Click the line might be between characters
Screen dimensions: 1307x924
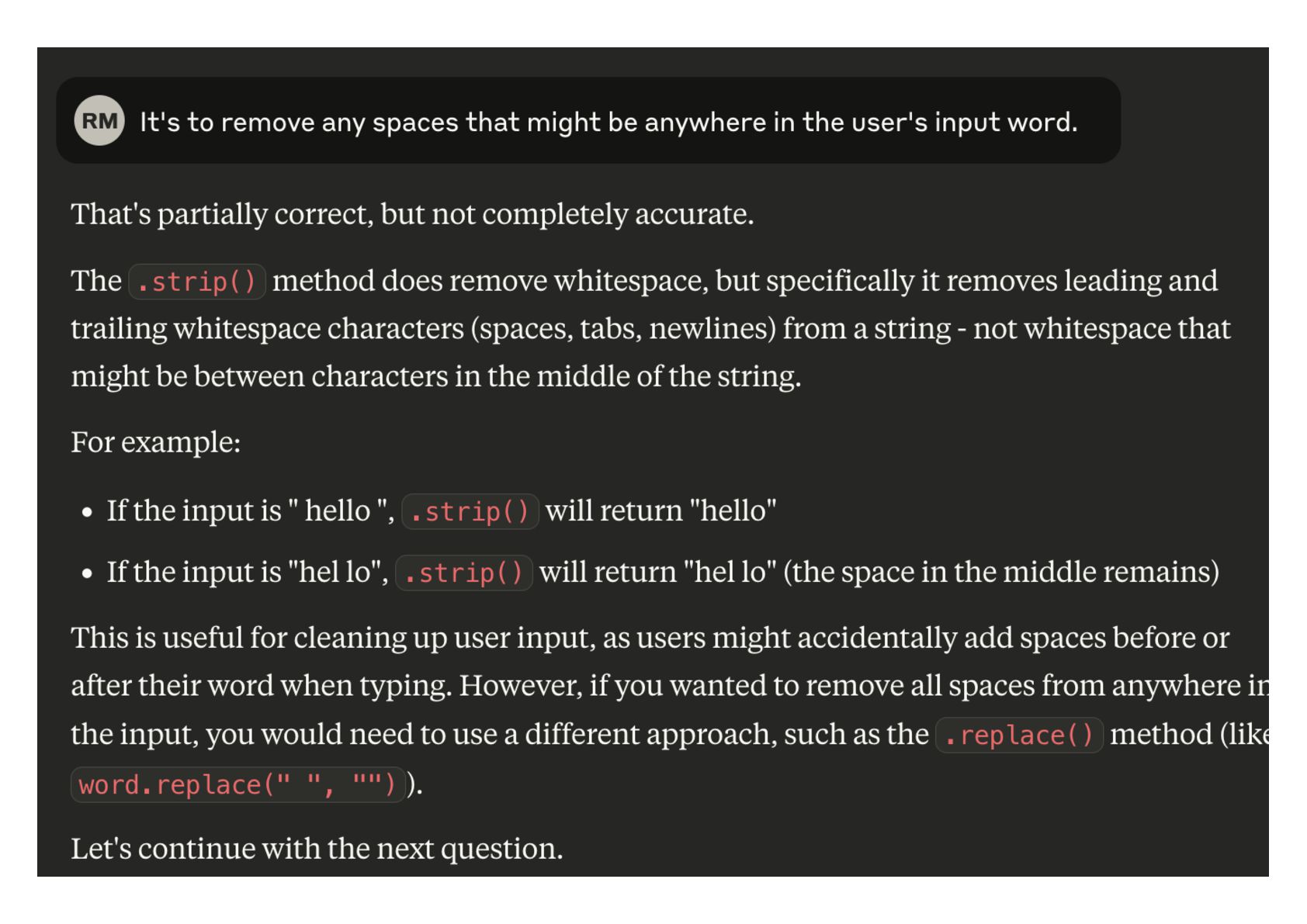click(x=436, y=376)
